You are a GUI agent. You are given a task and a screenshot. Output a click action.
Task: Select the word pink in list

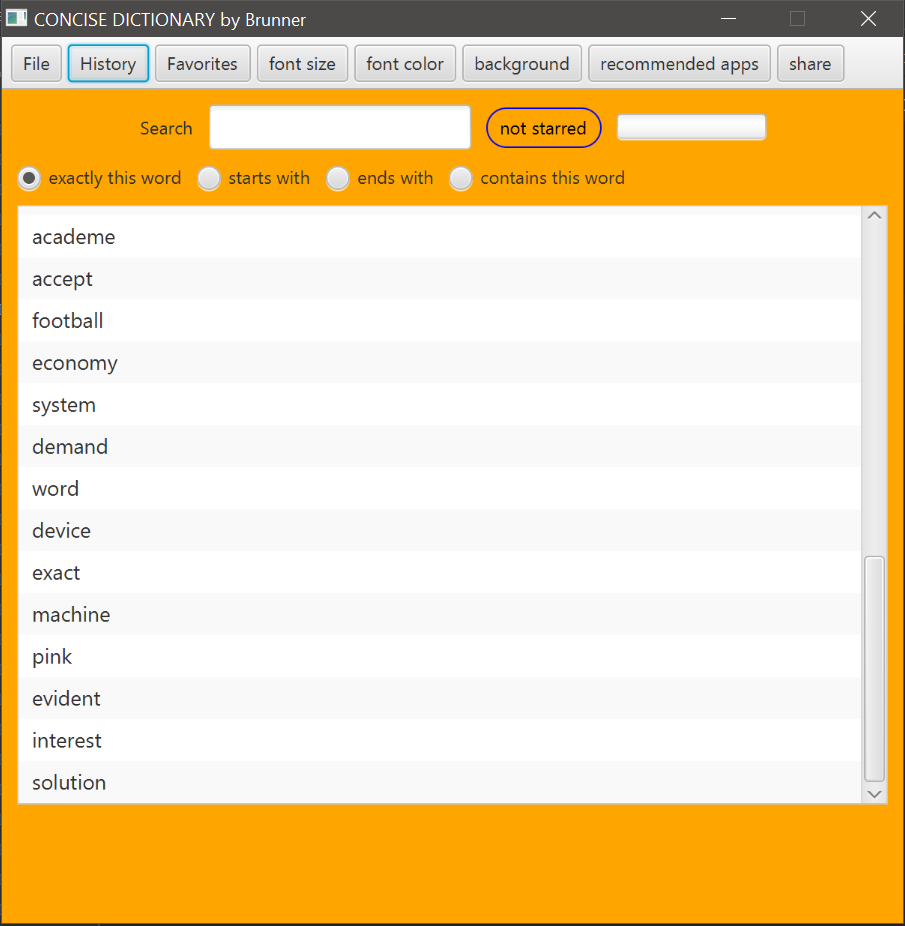440,656
